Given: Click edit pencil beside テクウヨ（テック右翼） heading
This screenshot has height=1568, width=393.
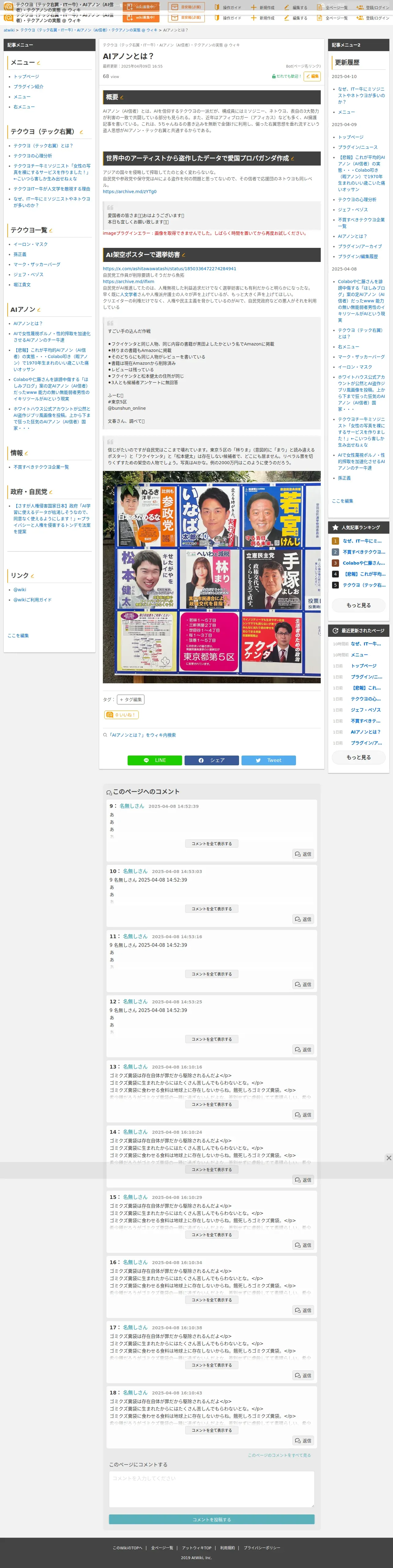Looking at the screenshot, I should (x=81, y=132).
